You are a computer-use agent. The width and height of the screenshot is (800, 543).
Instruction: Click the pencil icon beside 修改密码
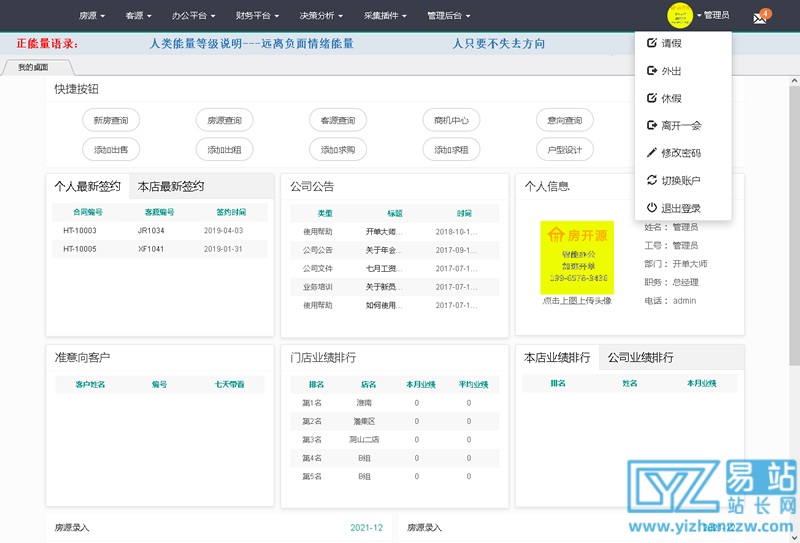[652, 153]
